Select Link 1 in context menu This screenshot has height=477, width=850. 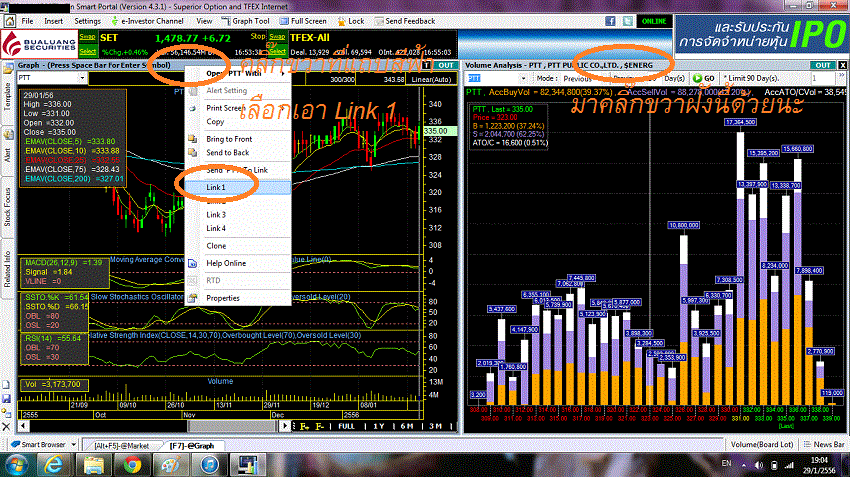click(238, 187)
